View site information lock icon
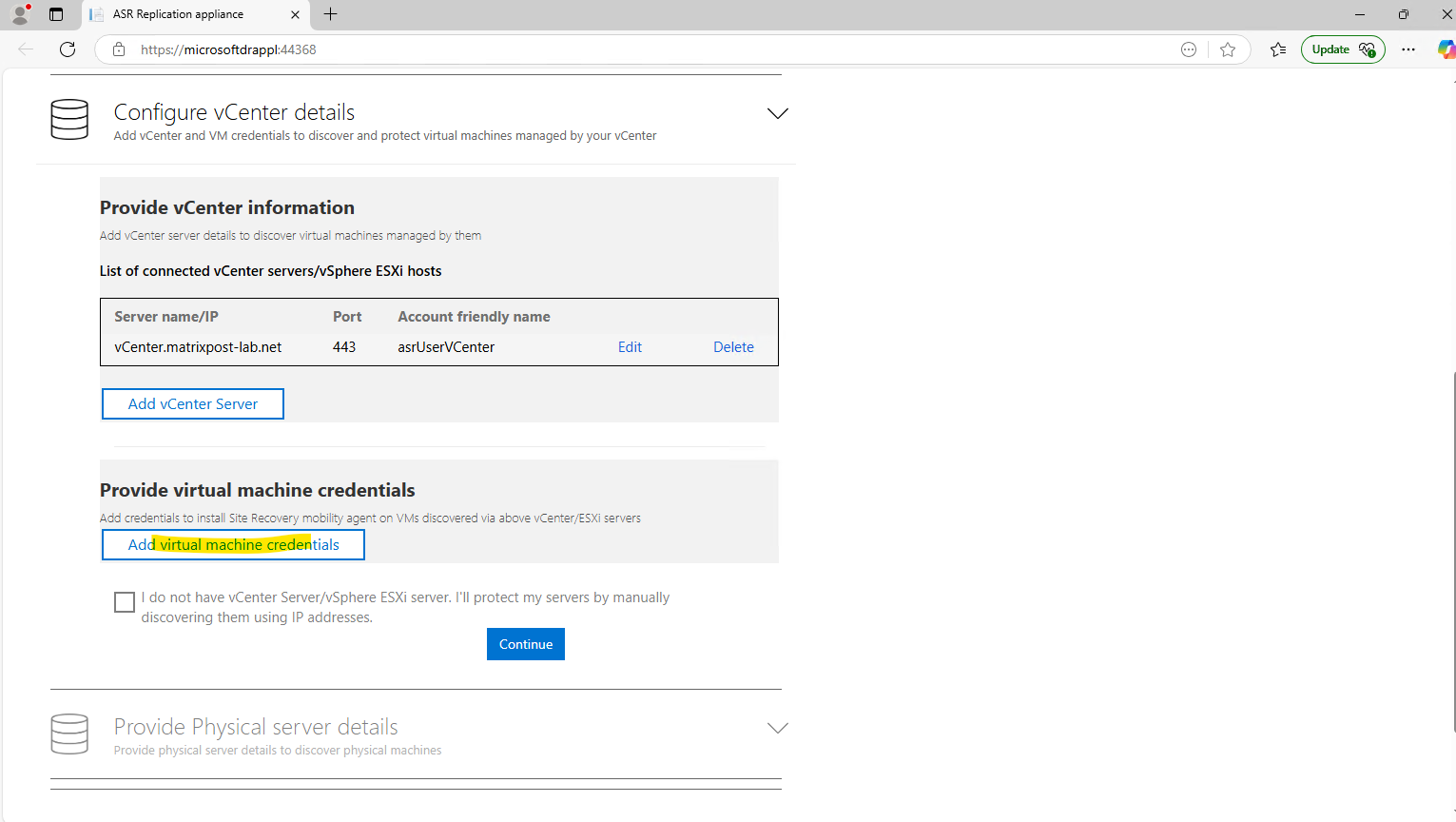 pyautogui.click(x=119, y=49)
